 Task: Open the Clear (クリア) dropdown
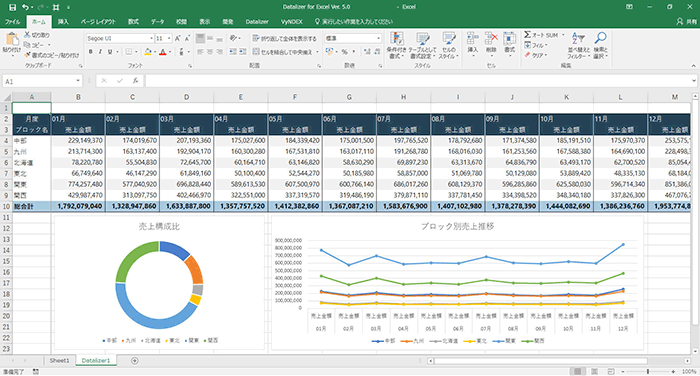[x=536, y=55]
